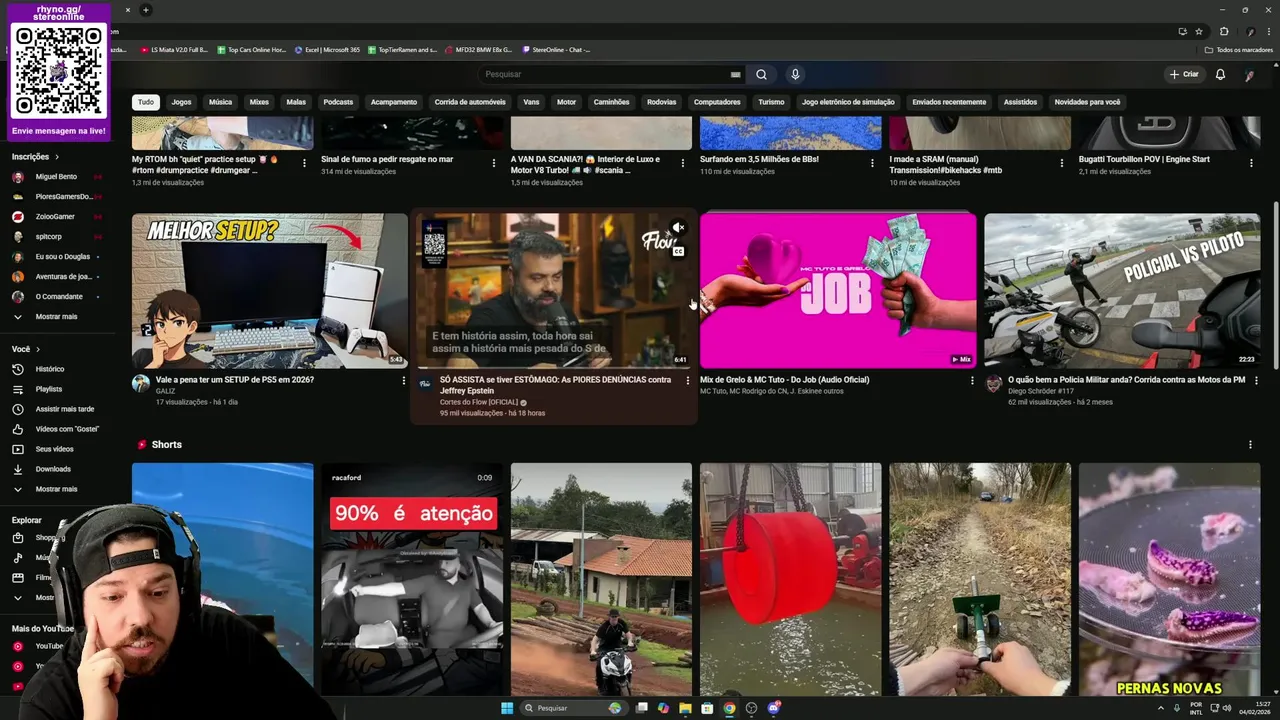Screen dimensions: 1280x720
Task: Open the Excel | Microsoft 365 bookmark
Action: coord(327,49)
